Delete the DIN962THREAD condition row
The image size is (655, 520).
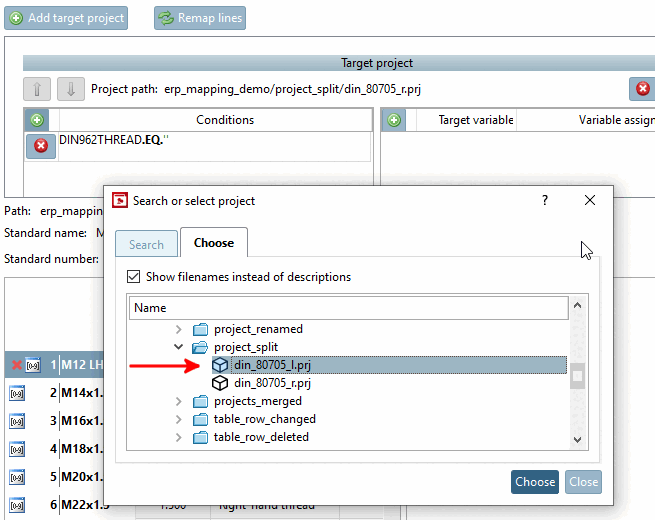coord(41,146)
